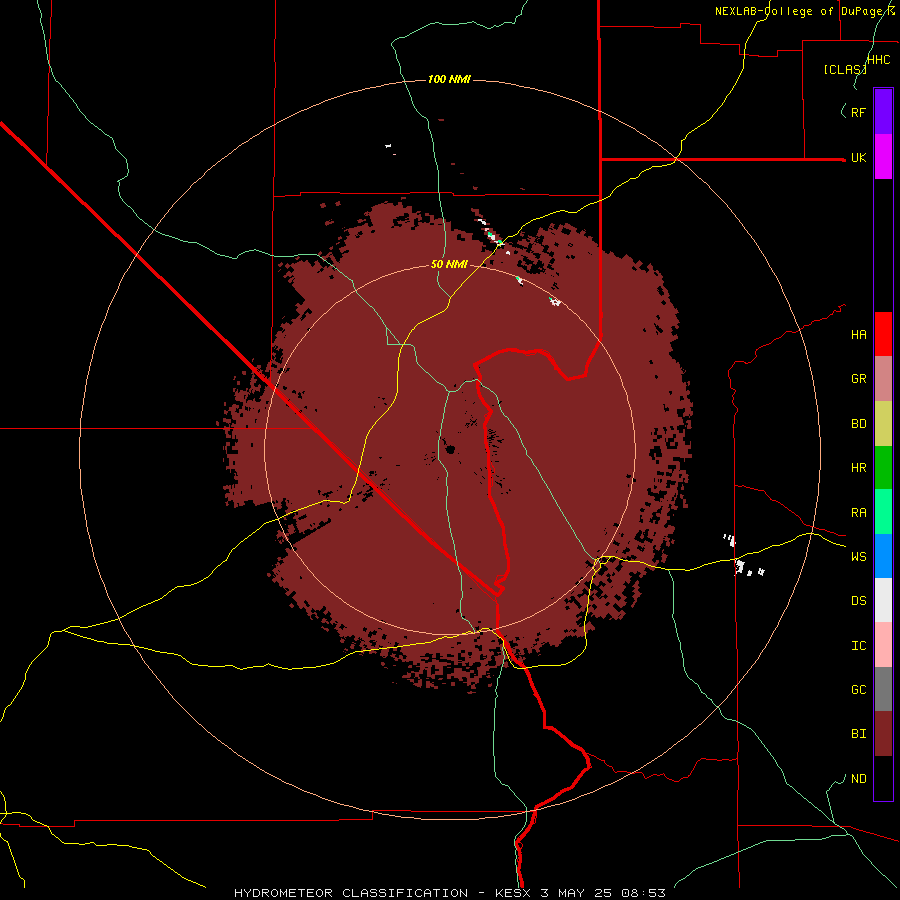Click the RA legend label
The height and width of the screenshot is (900, 900).
click(x=858, y=513)
